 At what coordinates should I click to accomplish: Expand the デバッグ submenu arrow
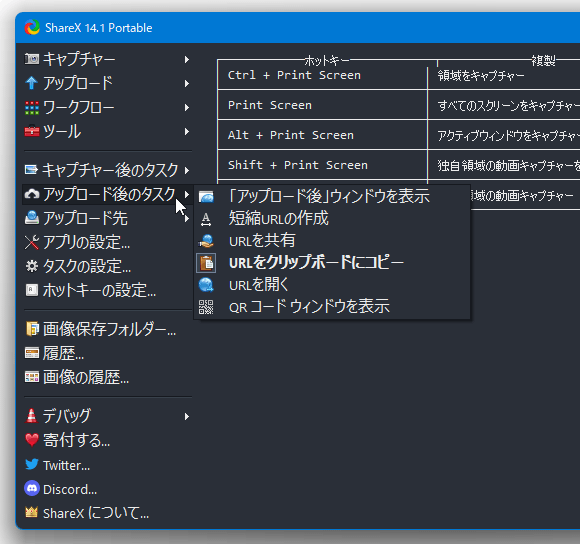(187, 417)
